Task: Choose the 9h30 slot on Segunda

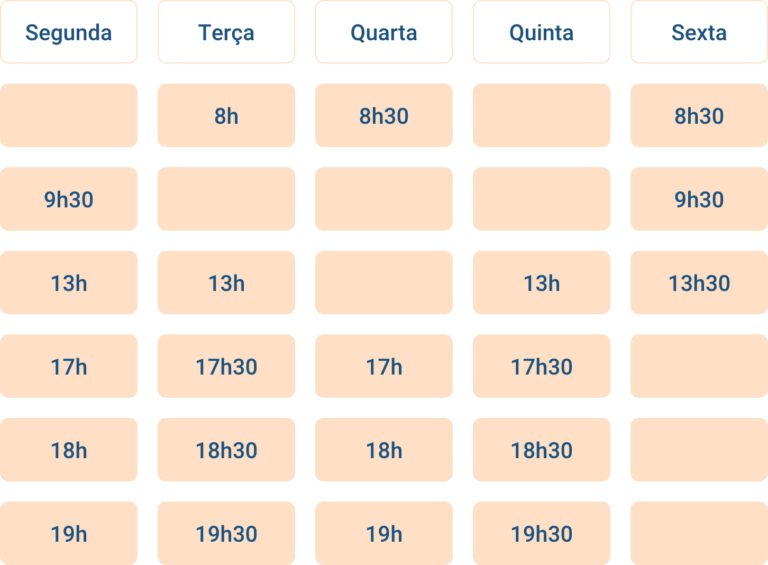Action: click(68, 199)
